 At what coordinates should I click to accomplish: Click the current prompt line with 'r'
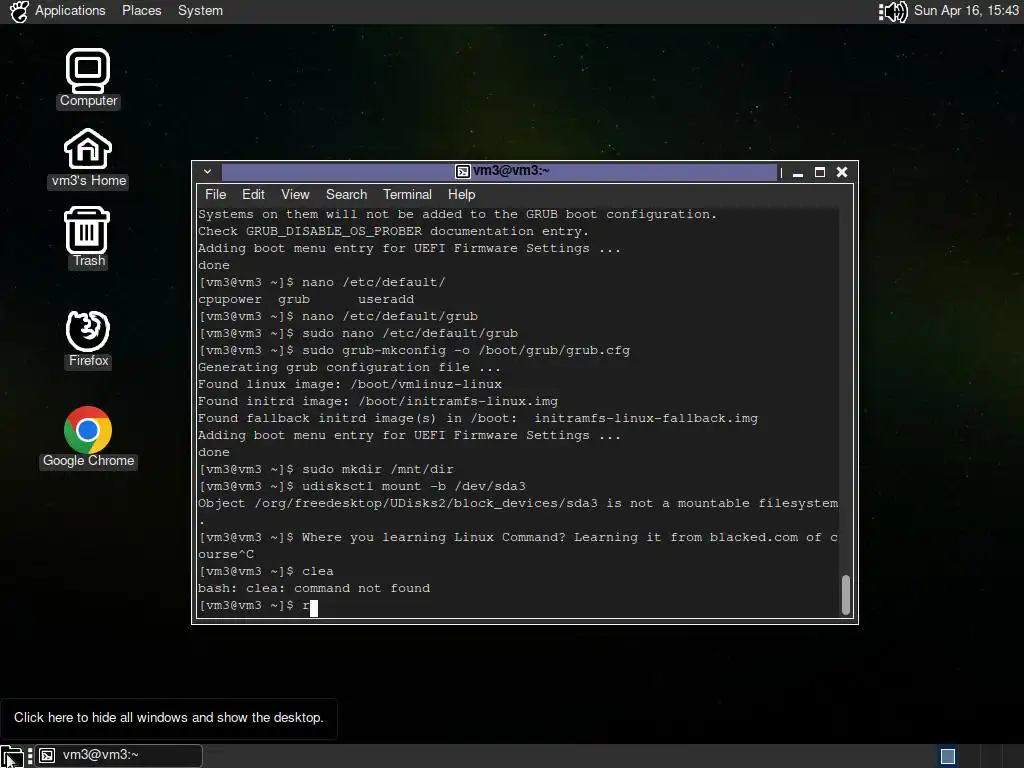(258, 606)
